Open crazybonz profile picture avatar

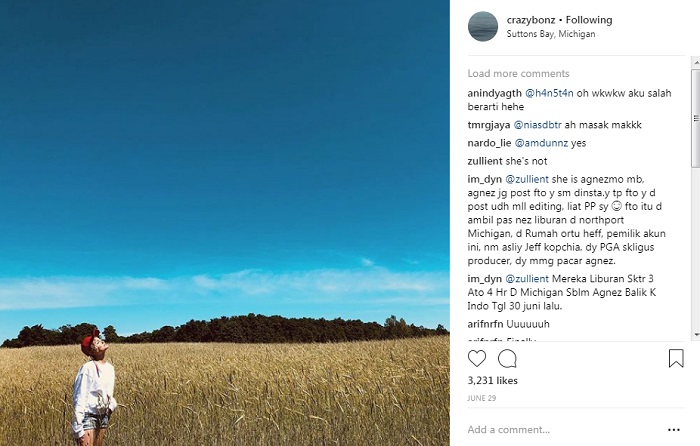click(483, 26)
